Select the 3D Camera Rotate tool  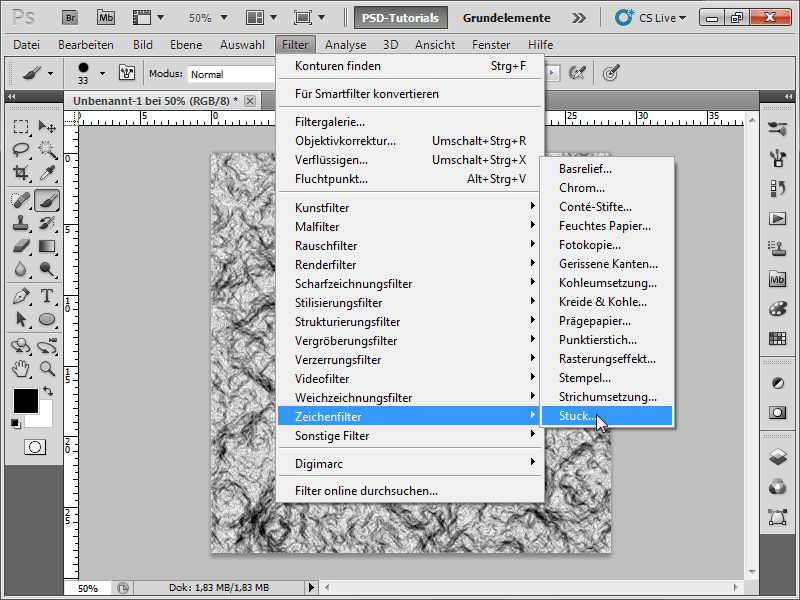coord(47,346)
